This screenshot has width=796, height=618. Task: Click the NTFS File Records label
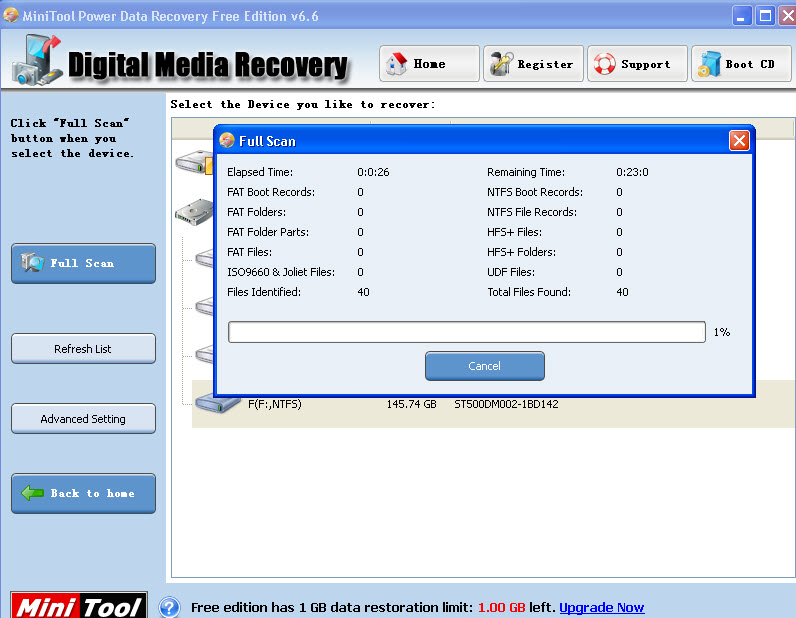(x=532, y=212)
